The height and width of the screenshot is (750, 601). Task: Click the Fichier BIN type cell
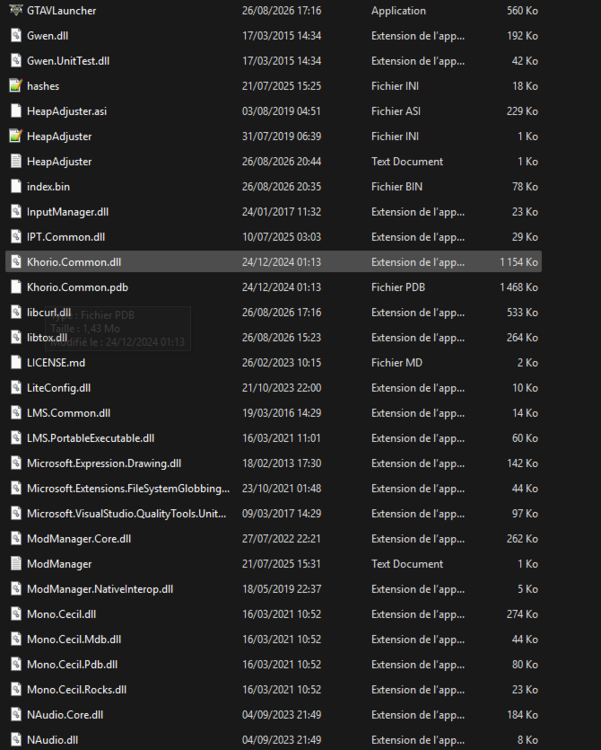(397, 187)
